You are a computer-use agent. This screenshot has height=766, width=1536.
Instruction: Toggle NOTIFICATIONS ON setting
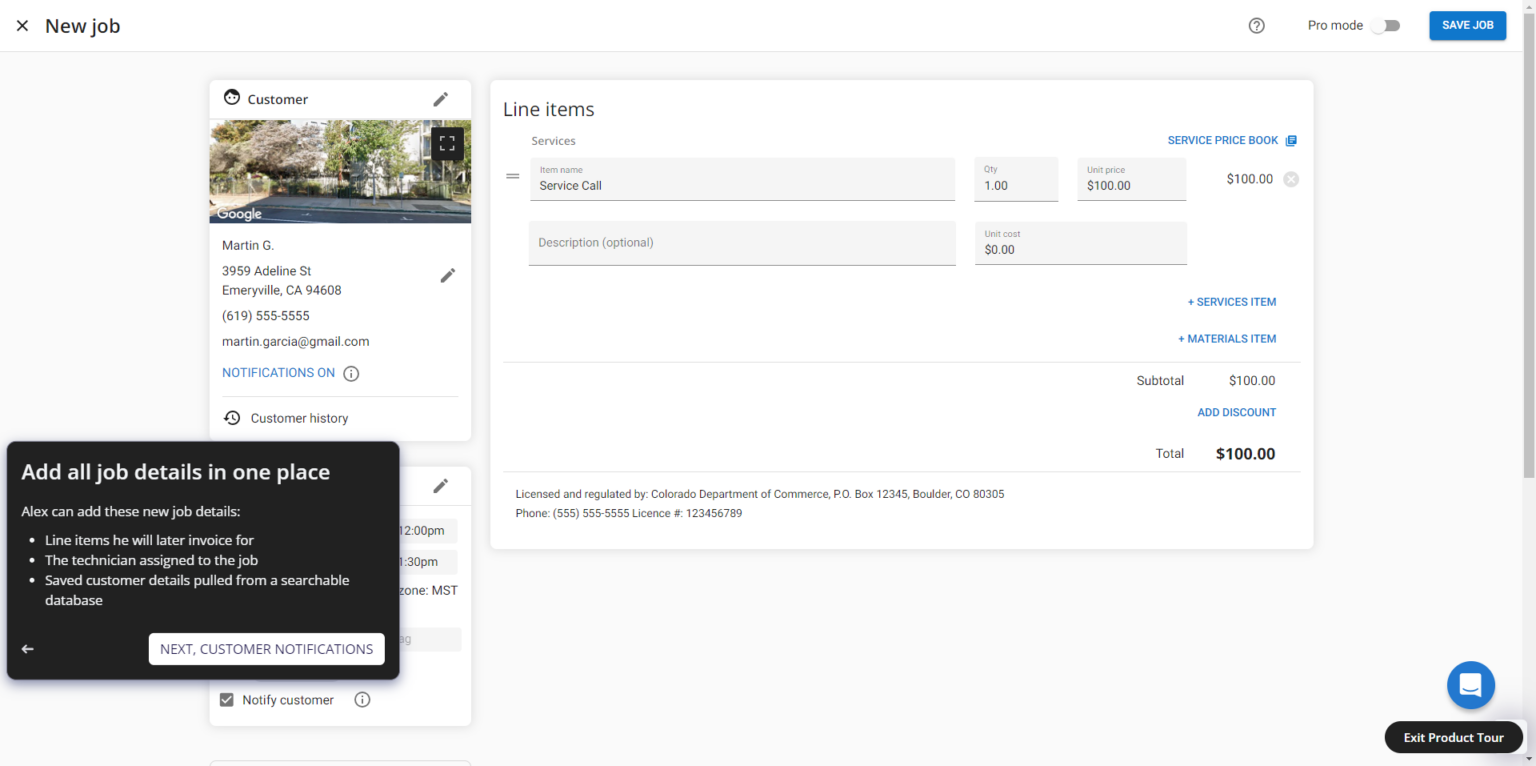(x=278, y=372)
